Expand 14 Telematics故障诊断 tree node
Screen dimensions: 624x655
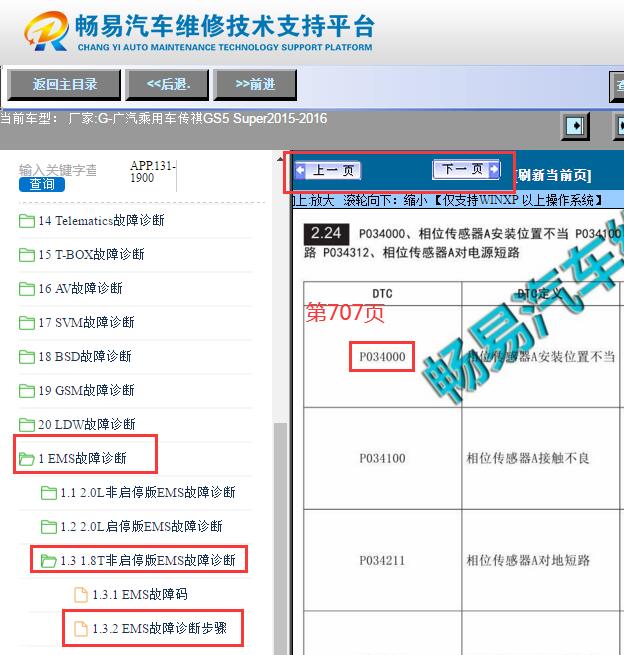pos(101,221)
